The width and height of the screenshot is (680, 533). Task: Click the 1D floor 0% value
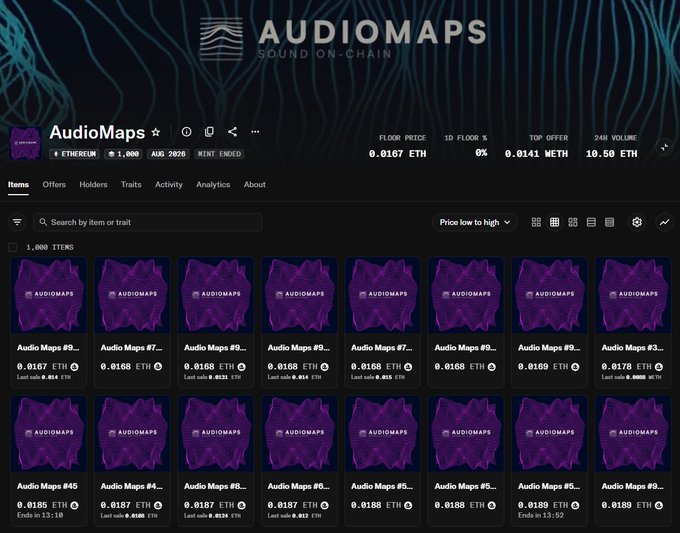pos(481,153)
